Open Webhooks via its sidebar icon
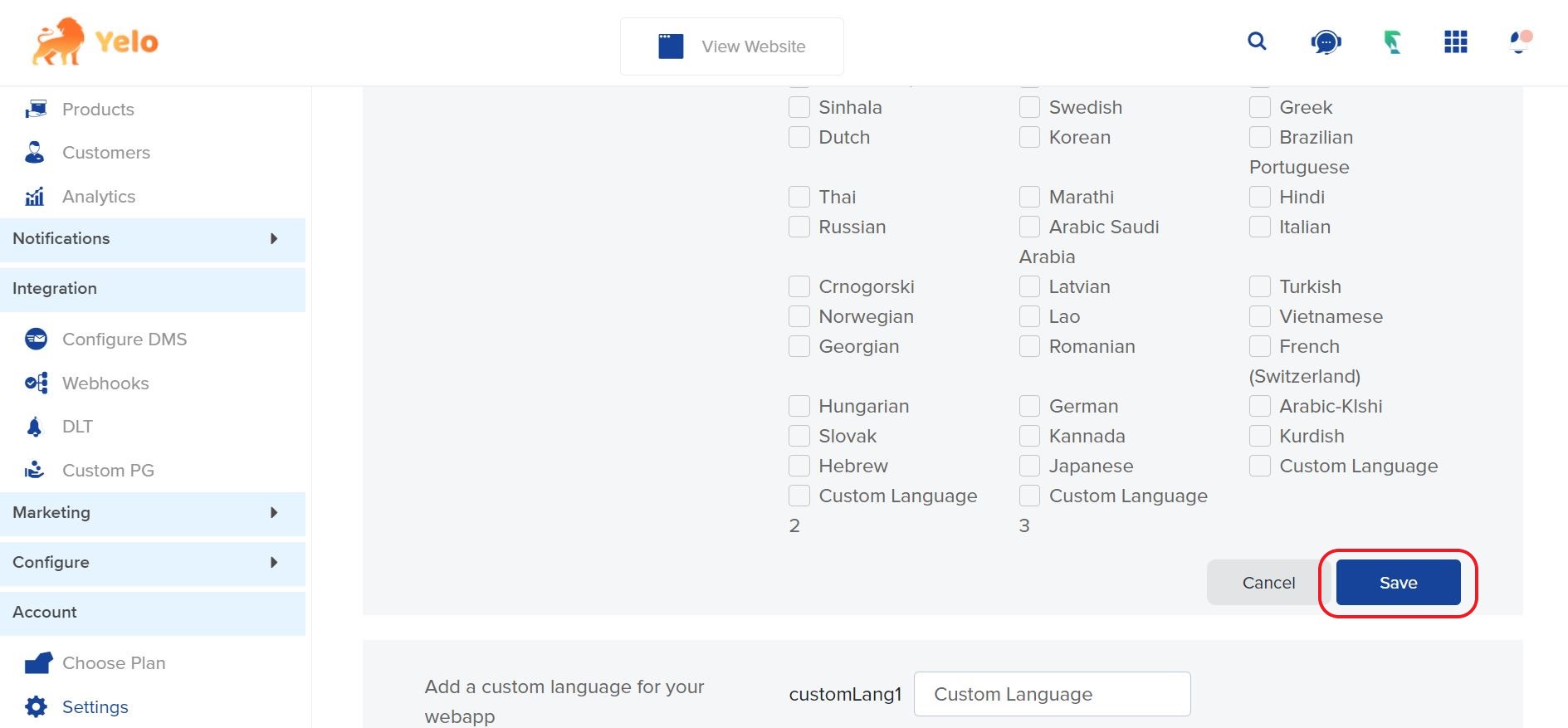The image size is (1568, 728). point(36,383)
